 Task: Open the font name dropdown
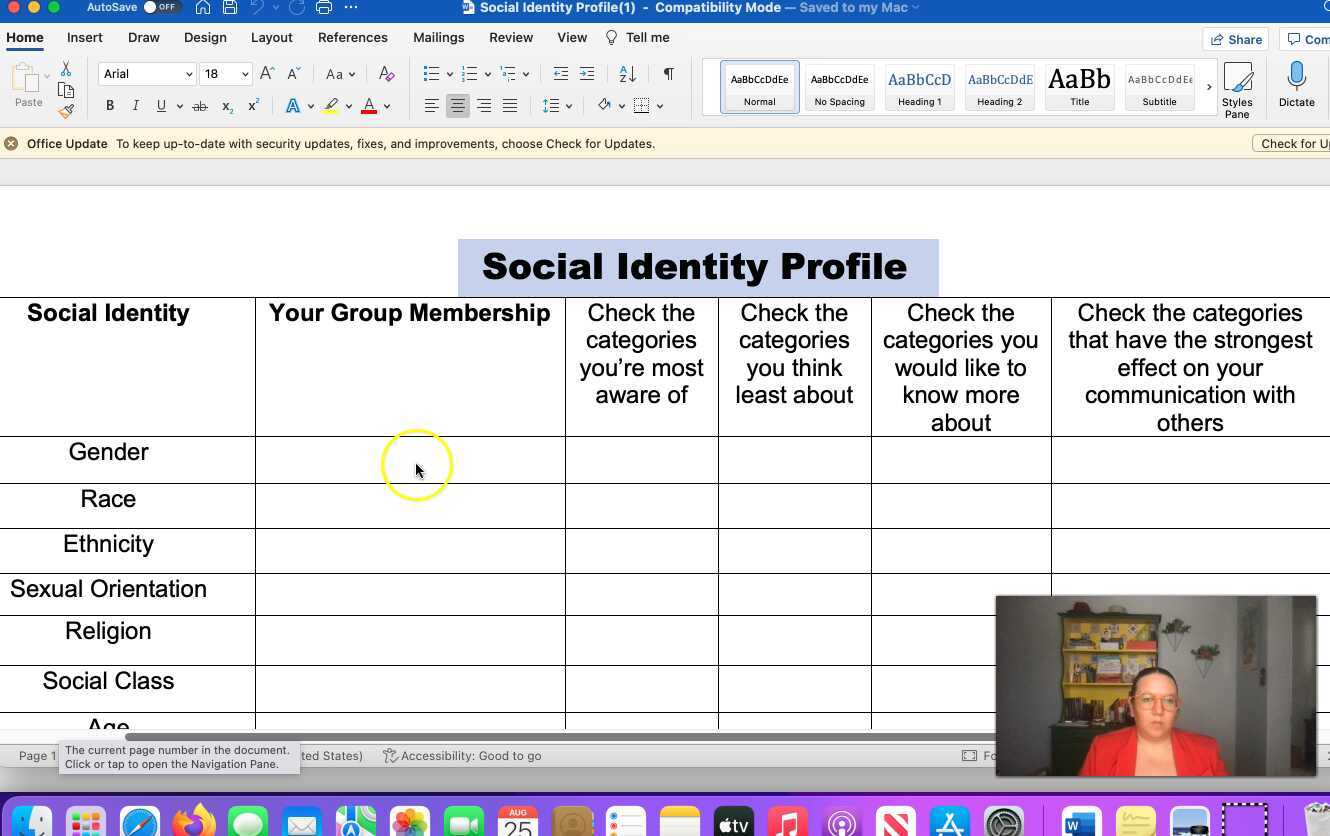coord(189,73)
